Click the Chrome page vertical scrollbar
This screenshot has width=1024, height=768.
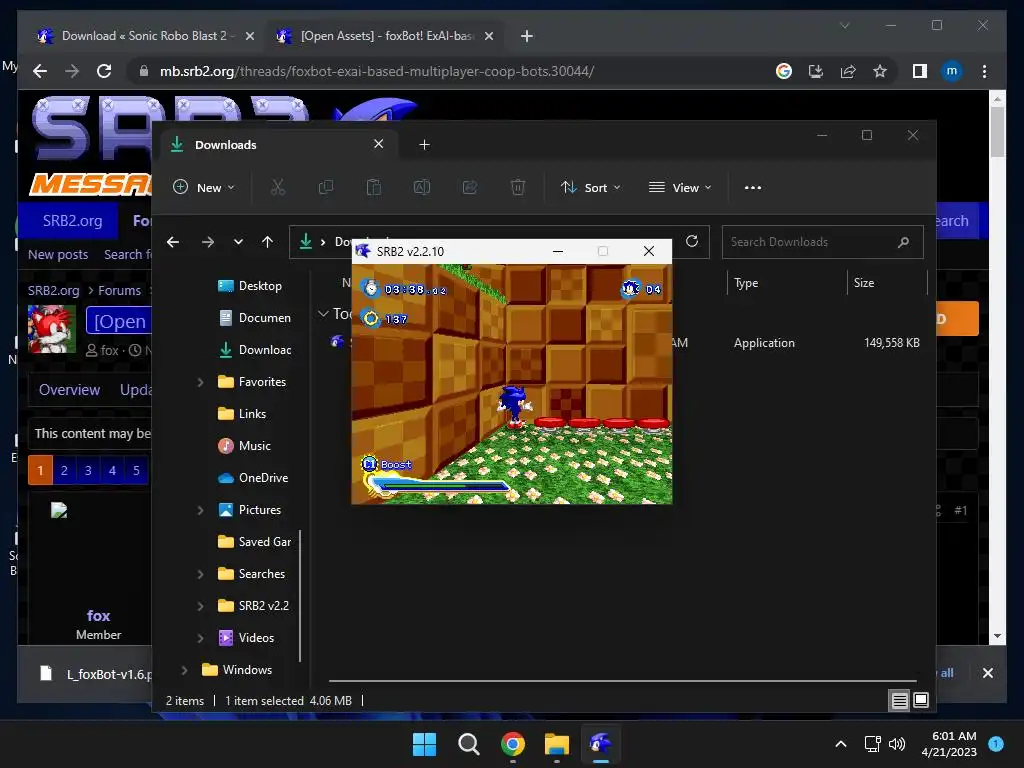[x=997, y=368]
